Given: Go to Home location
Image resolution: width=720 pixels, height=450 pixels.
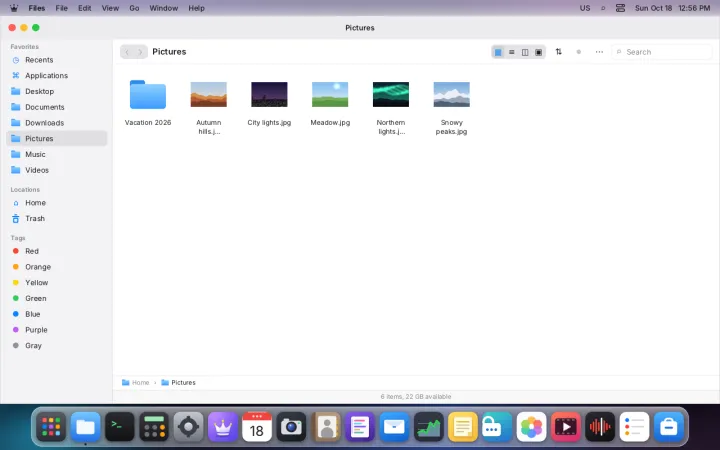Looking at the screenshot, I should click(56, 202).
